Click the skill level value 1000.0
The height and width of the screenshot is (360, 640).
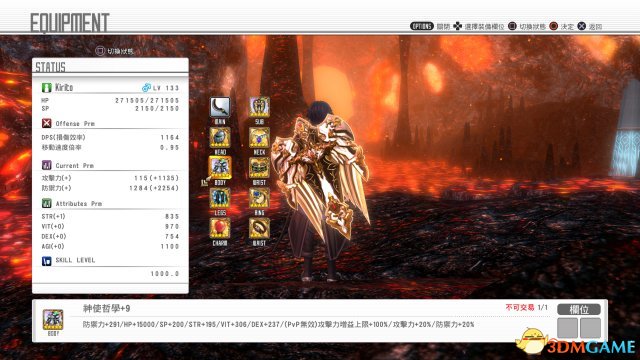165,273
